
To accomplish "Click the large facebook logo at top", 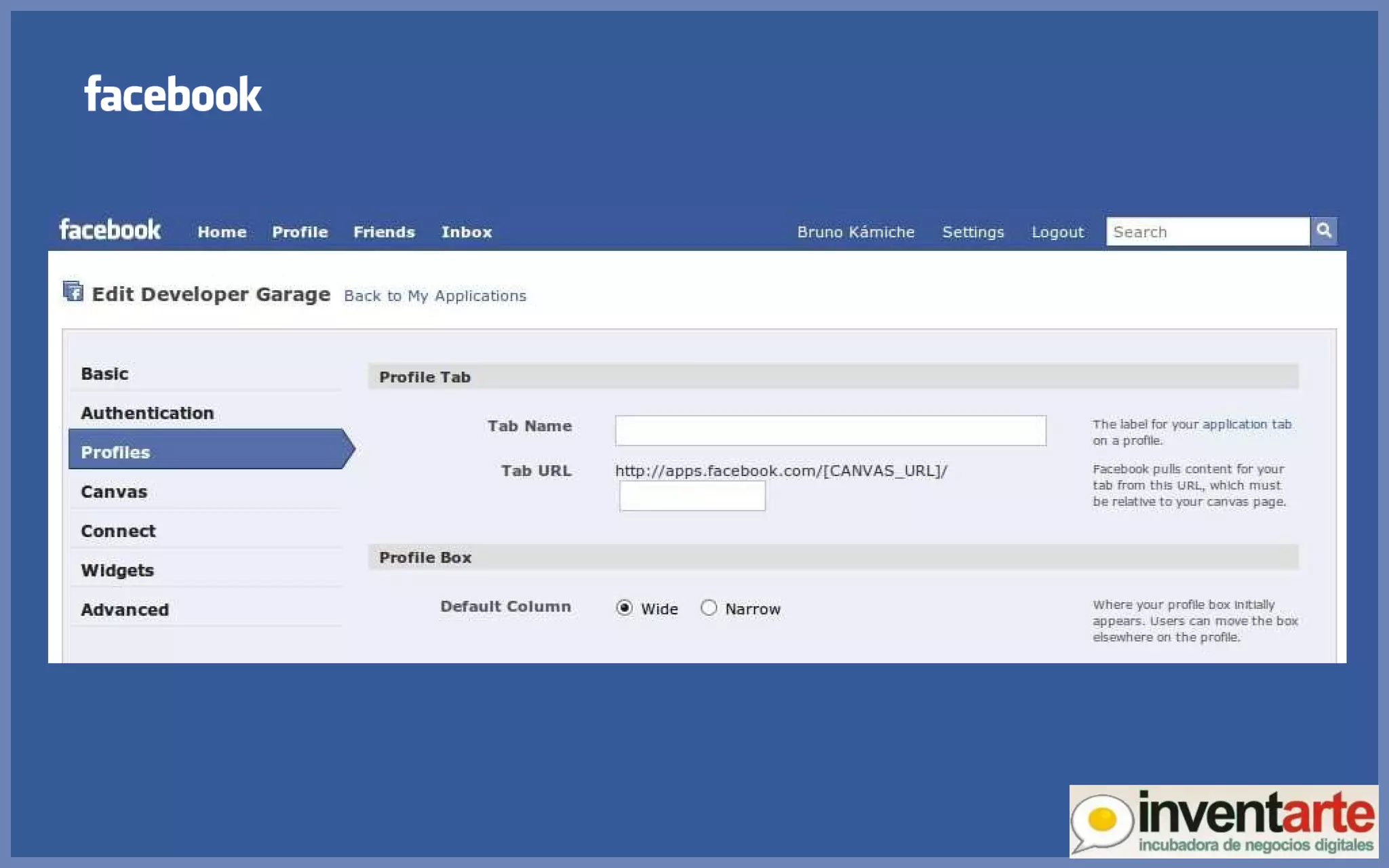I will coord(172,94).
